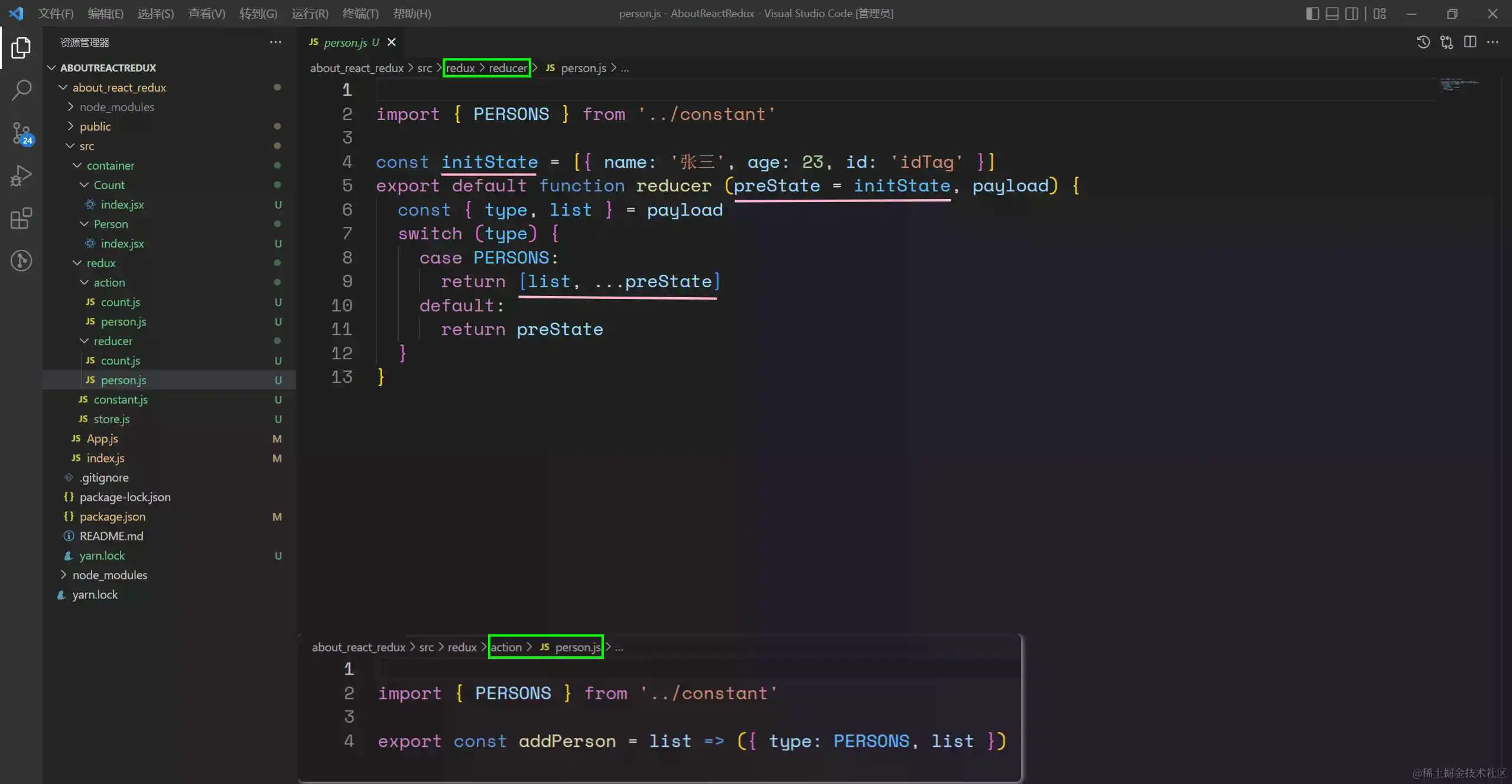Collapse the about_react_redux folder
Screen dimensions: 1512x784
63,87
